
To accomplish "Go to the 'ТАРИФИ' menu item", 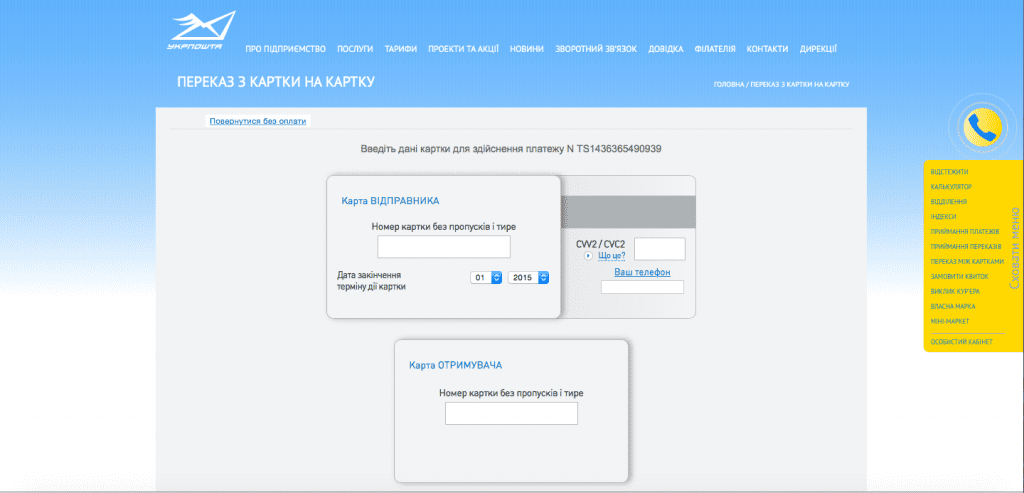I will pos(401,49).
